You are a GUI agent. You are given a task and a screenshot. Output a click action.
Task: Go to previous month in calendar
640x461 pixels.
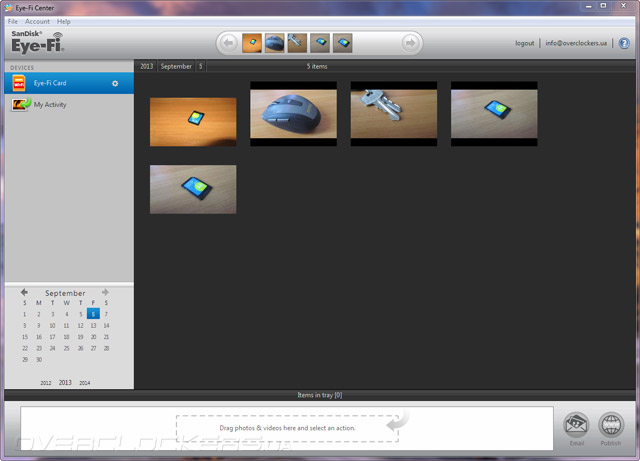pyautogui.click(x=24, y=292)
